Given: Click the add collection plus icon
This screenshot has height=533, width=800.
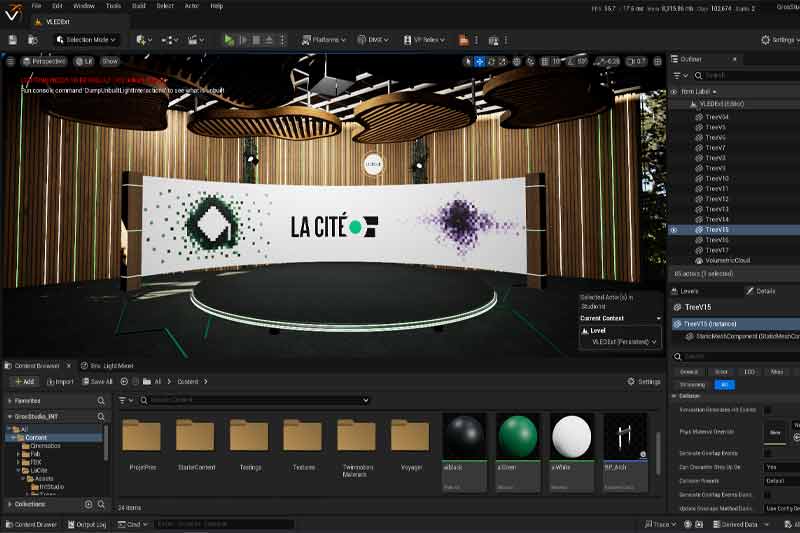Looking at the screenshot, I should point(88,504).
